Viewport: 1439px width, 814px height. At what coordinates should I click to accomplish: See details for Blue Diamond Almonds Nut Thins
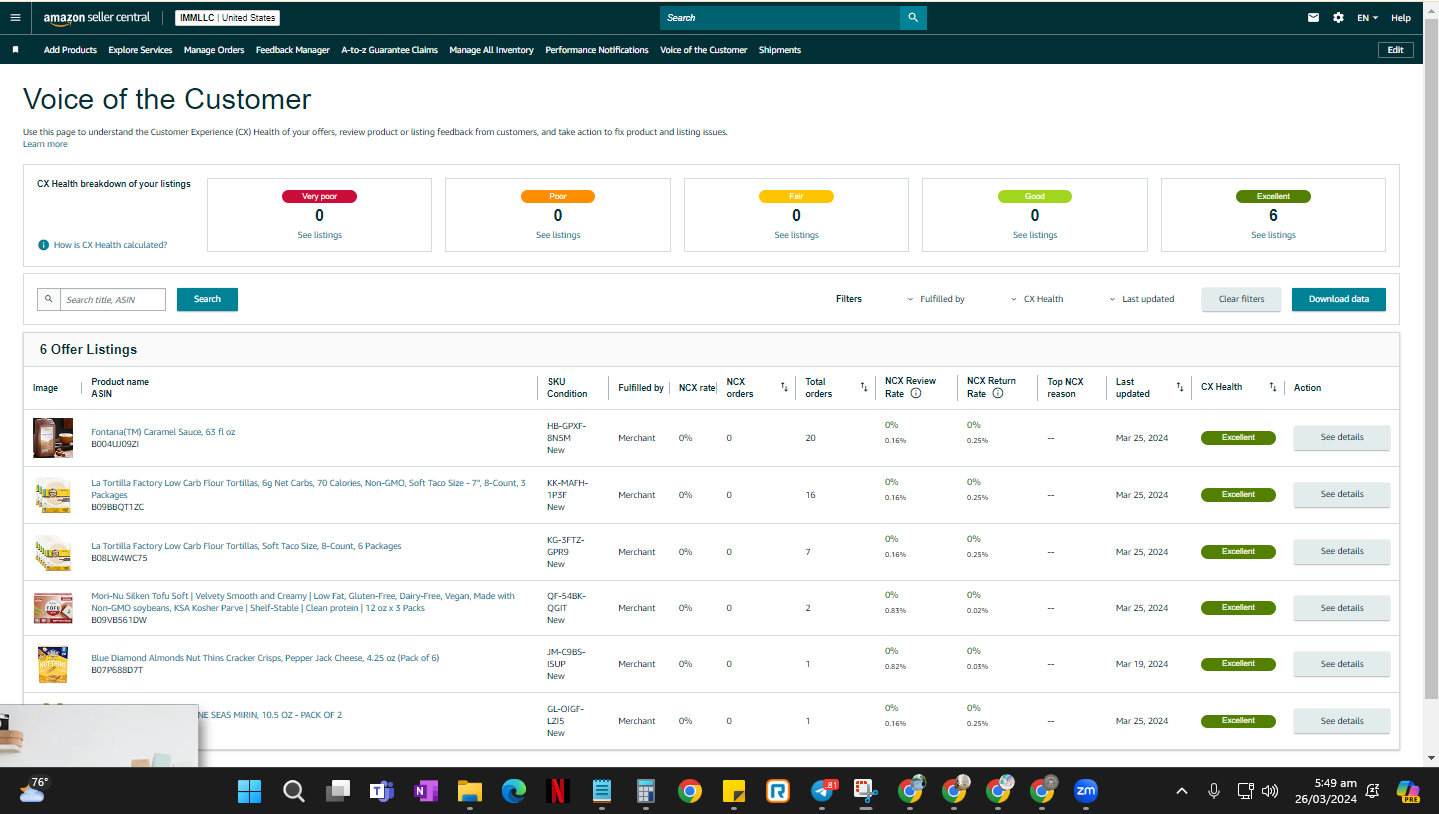click(1342, 664)
